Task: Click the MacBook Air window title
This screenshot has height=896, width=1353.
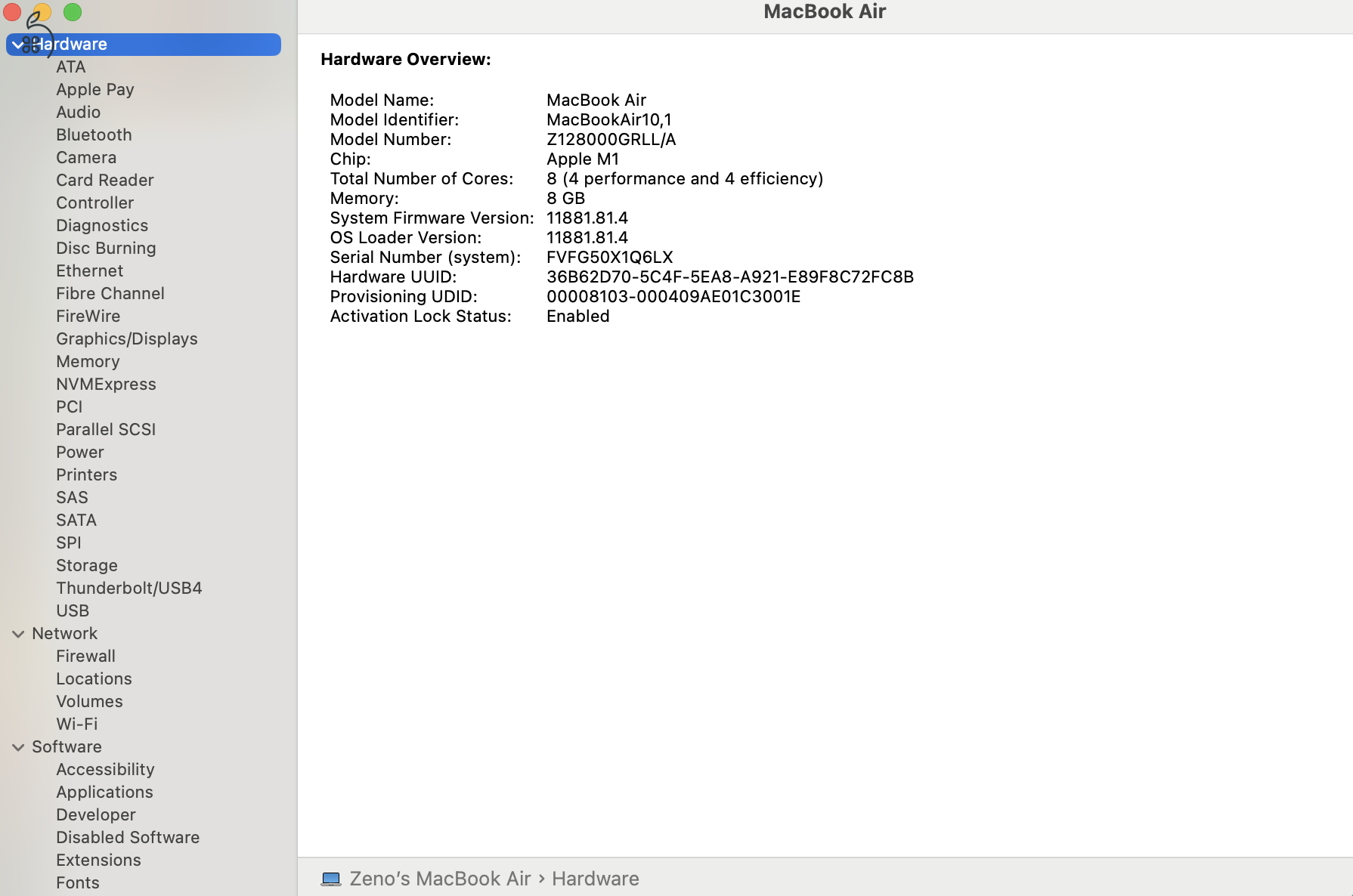Action: click(x=825, y=12)
